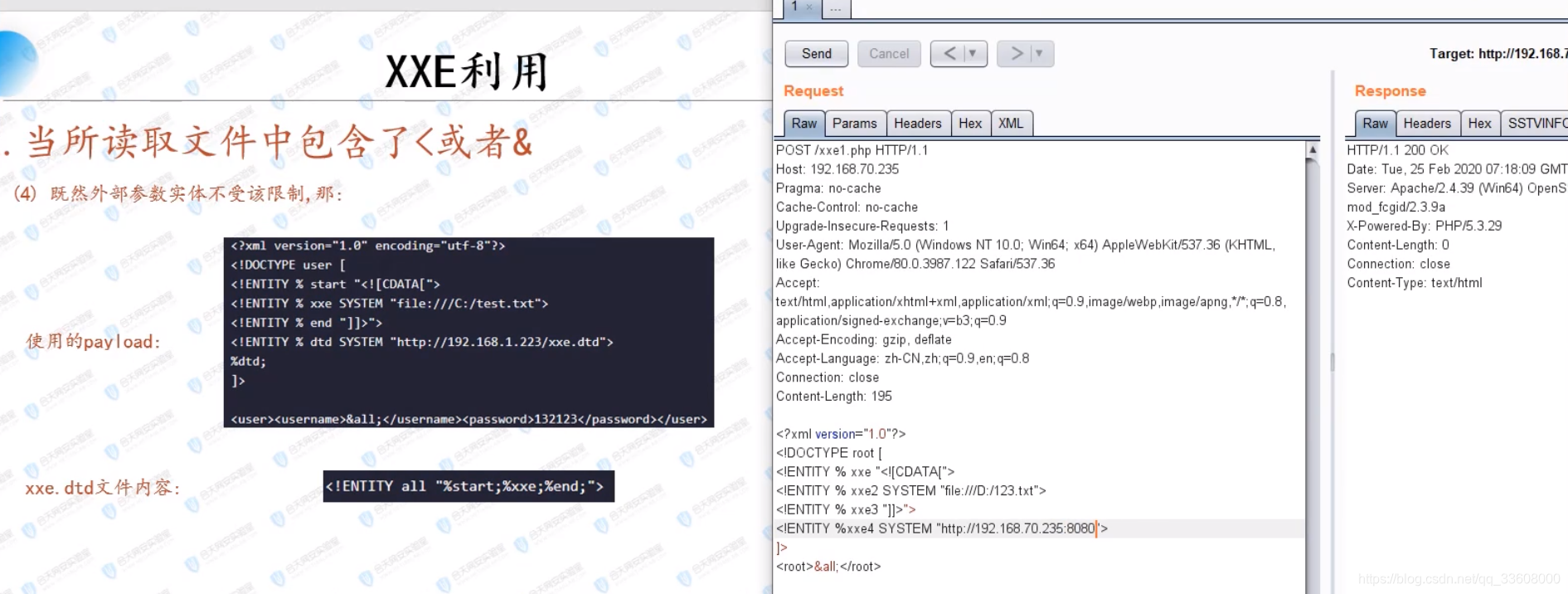Click the XXE利用 slide title
This screenshot has height=594, width=1568.
(x=467, y=71)
